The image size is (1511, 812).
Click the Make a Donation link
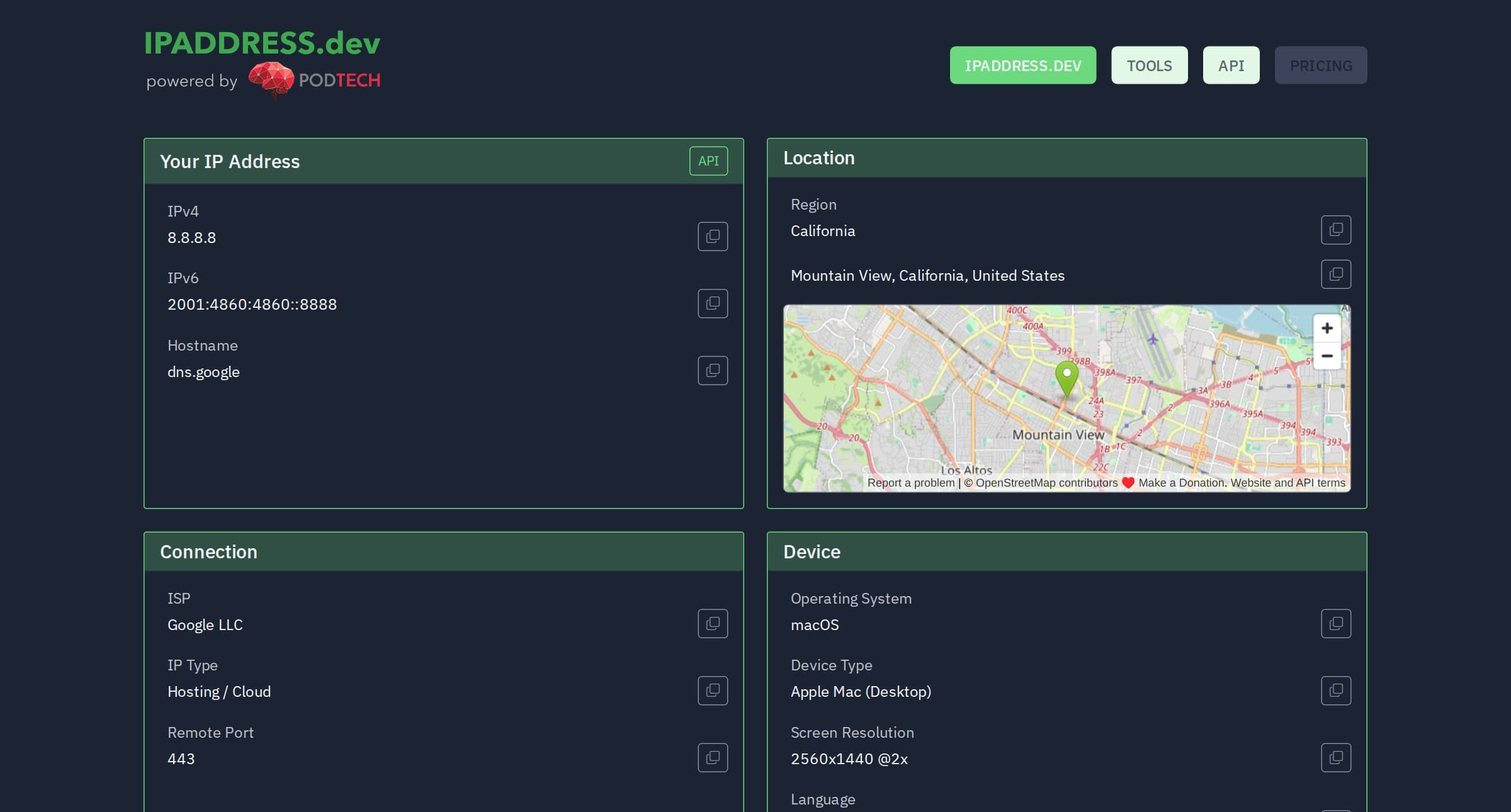(x=1182, y=483)
